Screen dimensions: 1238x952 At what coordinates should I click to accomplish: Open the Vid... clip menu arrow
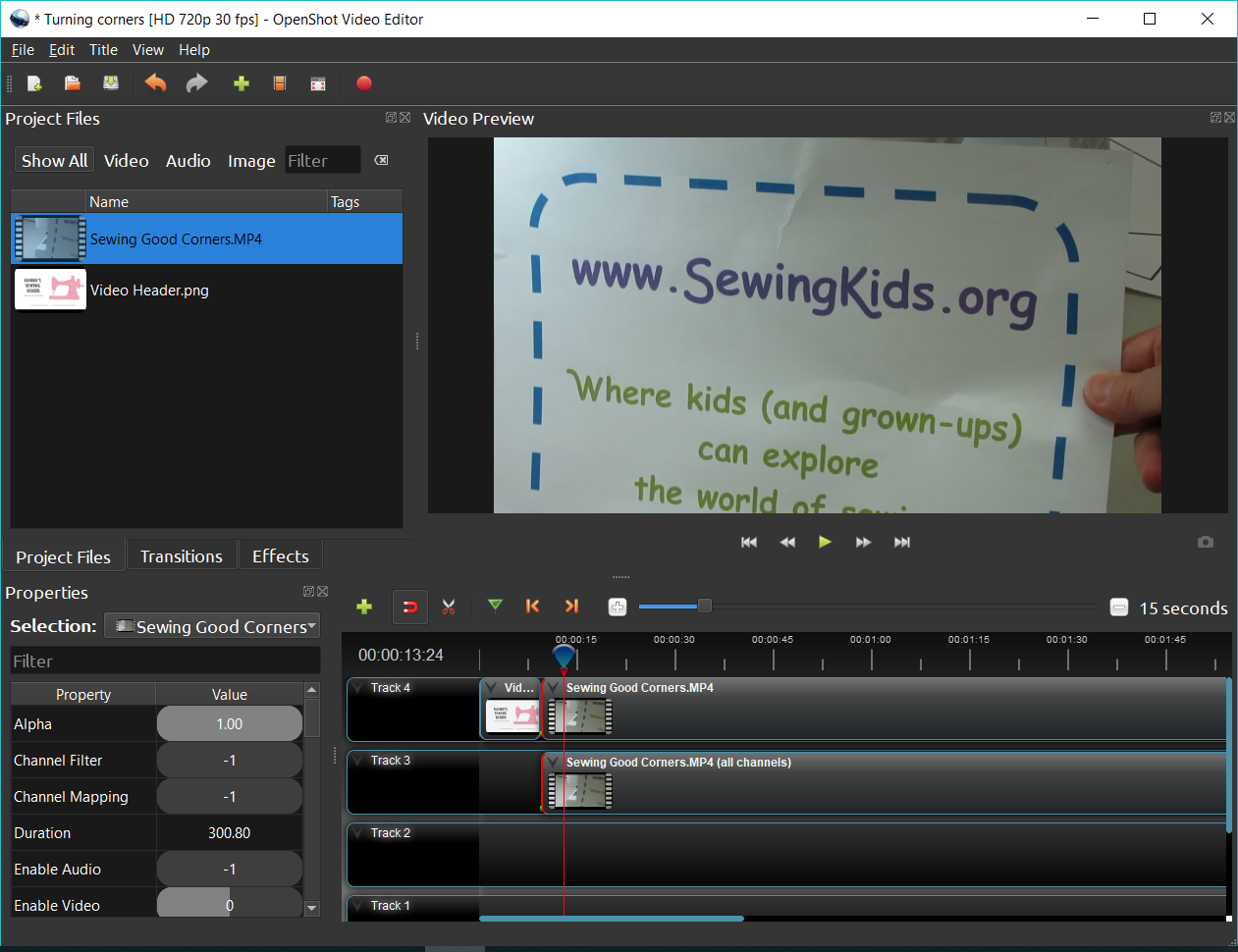point(493,688)
